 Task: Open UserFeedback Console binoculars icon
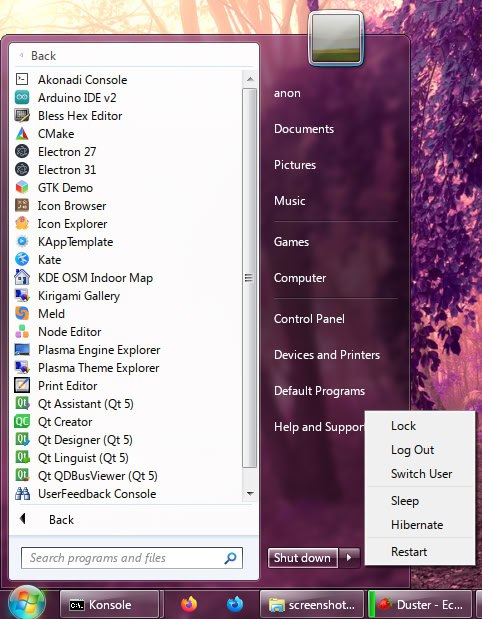click(x=22, y=494)
